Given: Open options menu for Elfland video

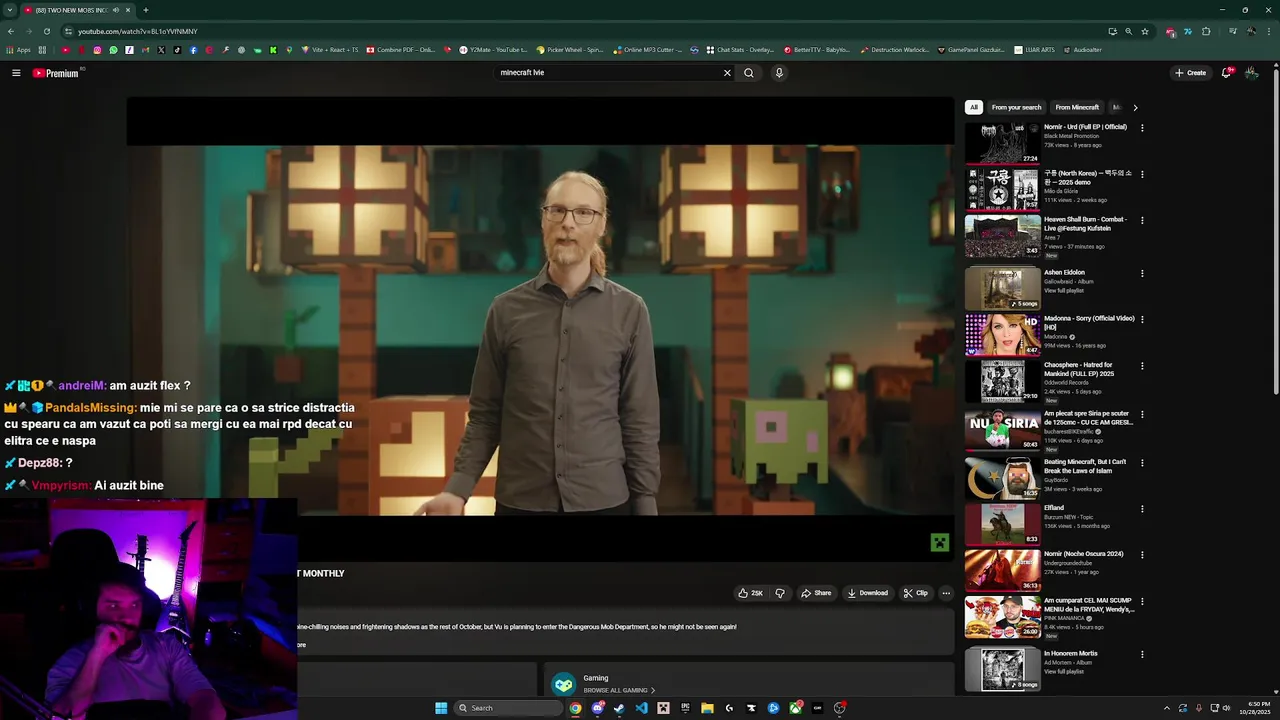Looking at the screenshot, I should (1142, 509).
